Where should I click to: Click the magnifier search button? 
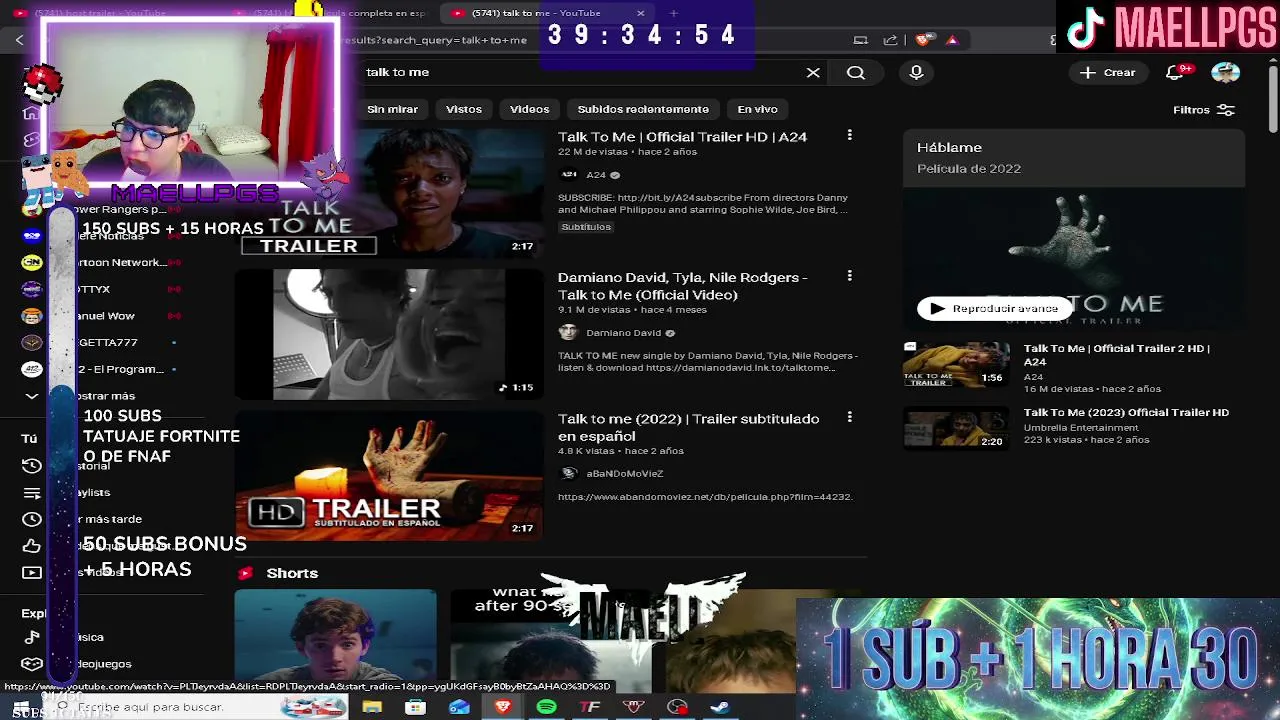click(856, 72)
